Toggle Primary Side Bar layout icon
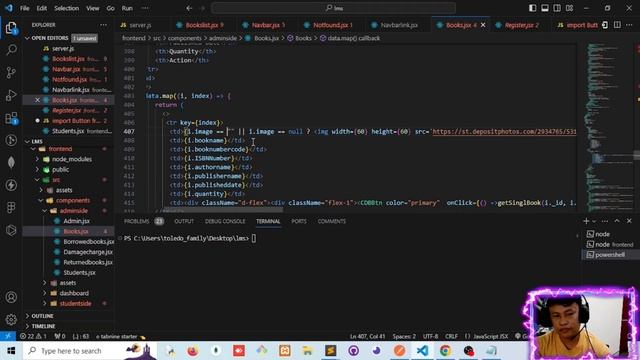The image size is (640, 360). 533,8
